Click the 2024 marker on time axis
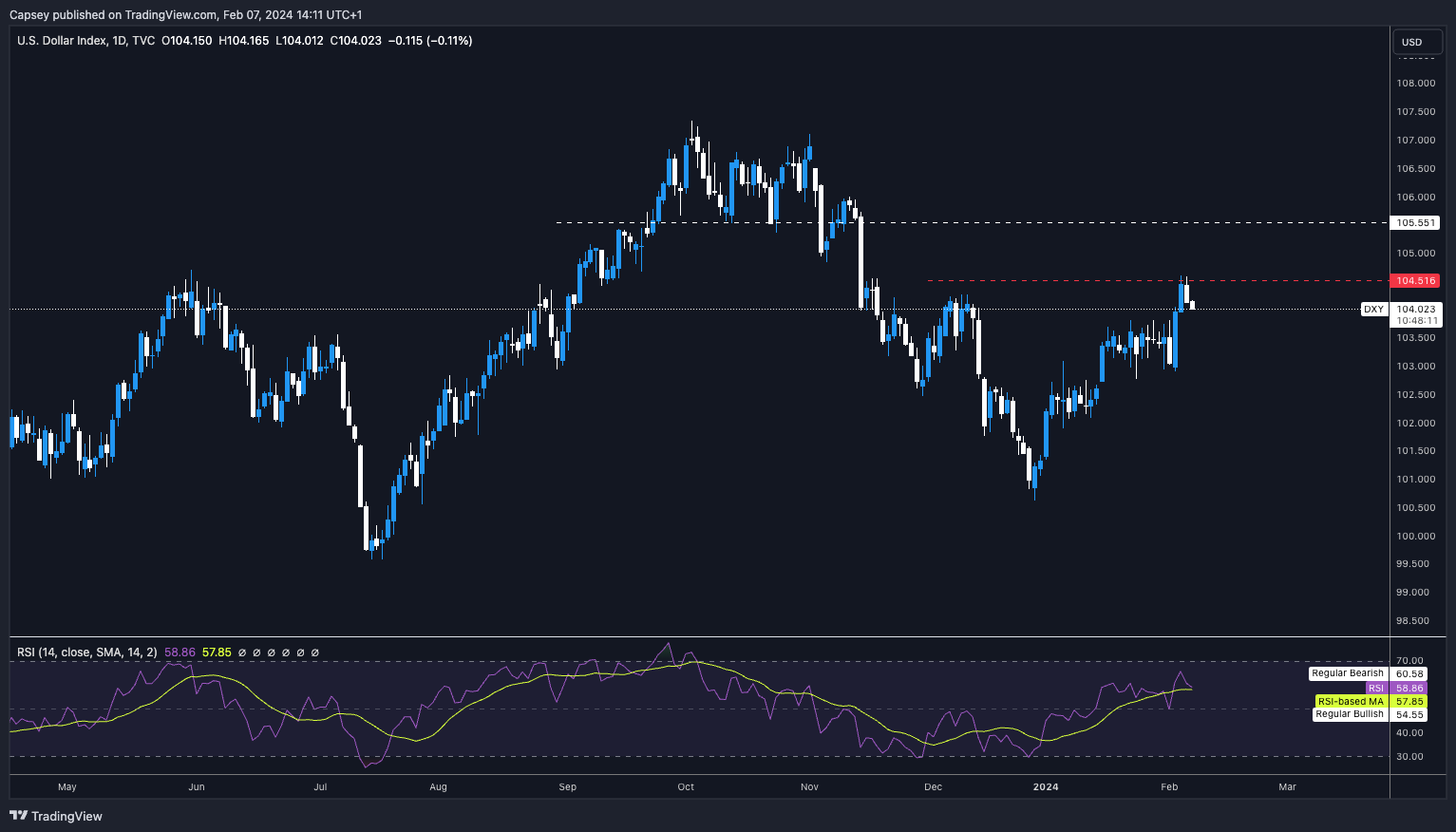Viewport: 1456px width, 832px height. pos(1045,786)
